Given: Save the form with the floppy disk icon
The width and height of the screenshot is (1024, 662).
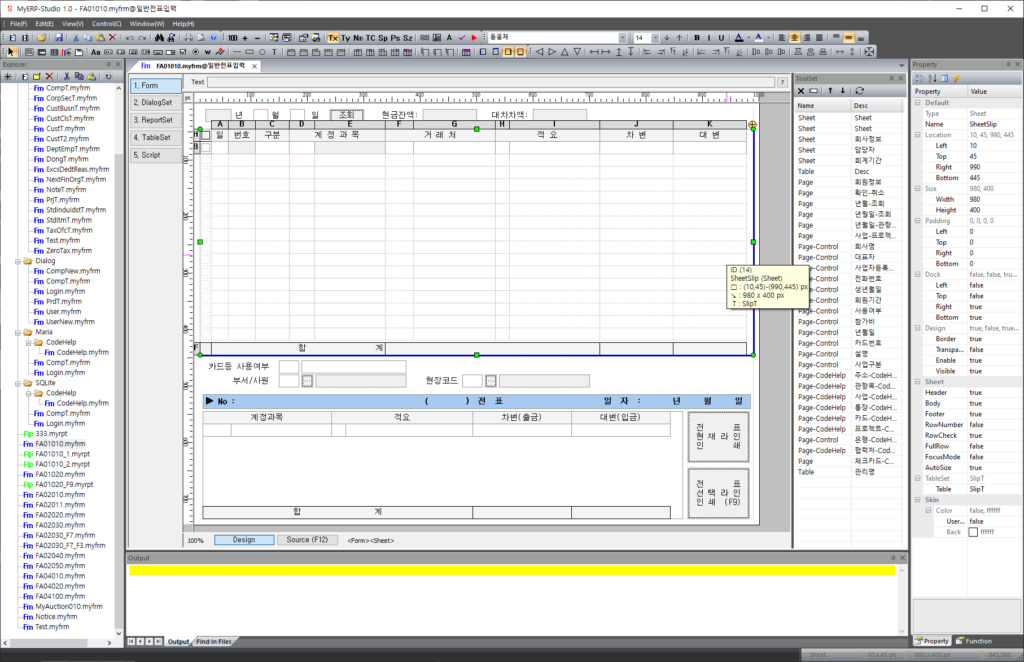Looking at the screenshot, I should (x=59, y=38).
